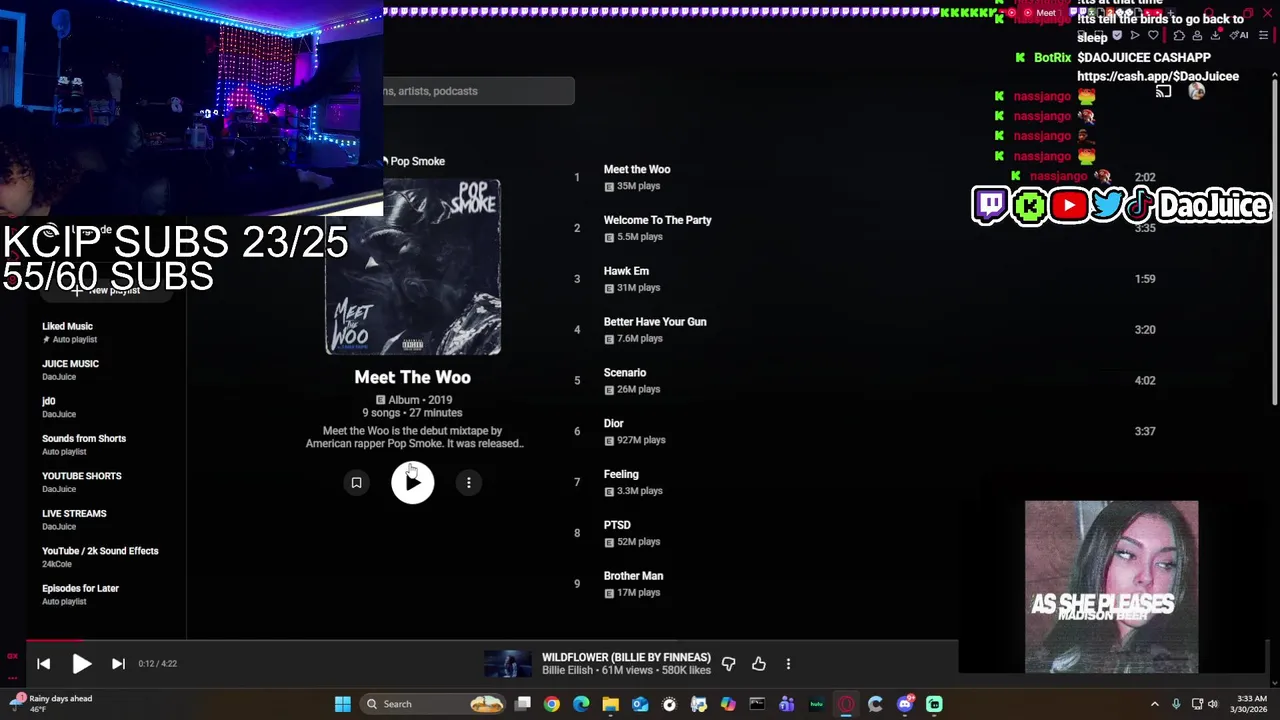This screenshot has height=720, width=1280.
Task: Open Task View on taskbar
Action: tap(523, 704)
